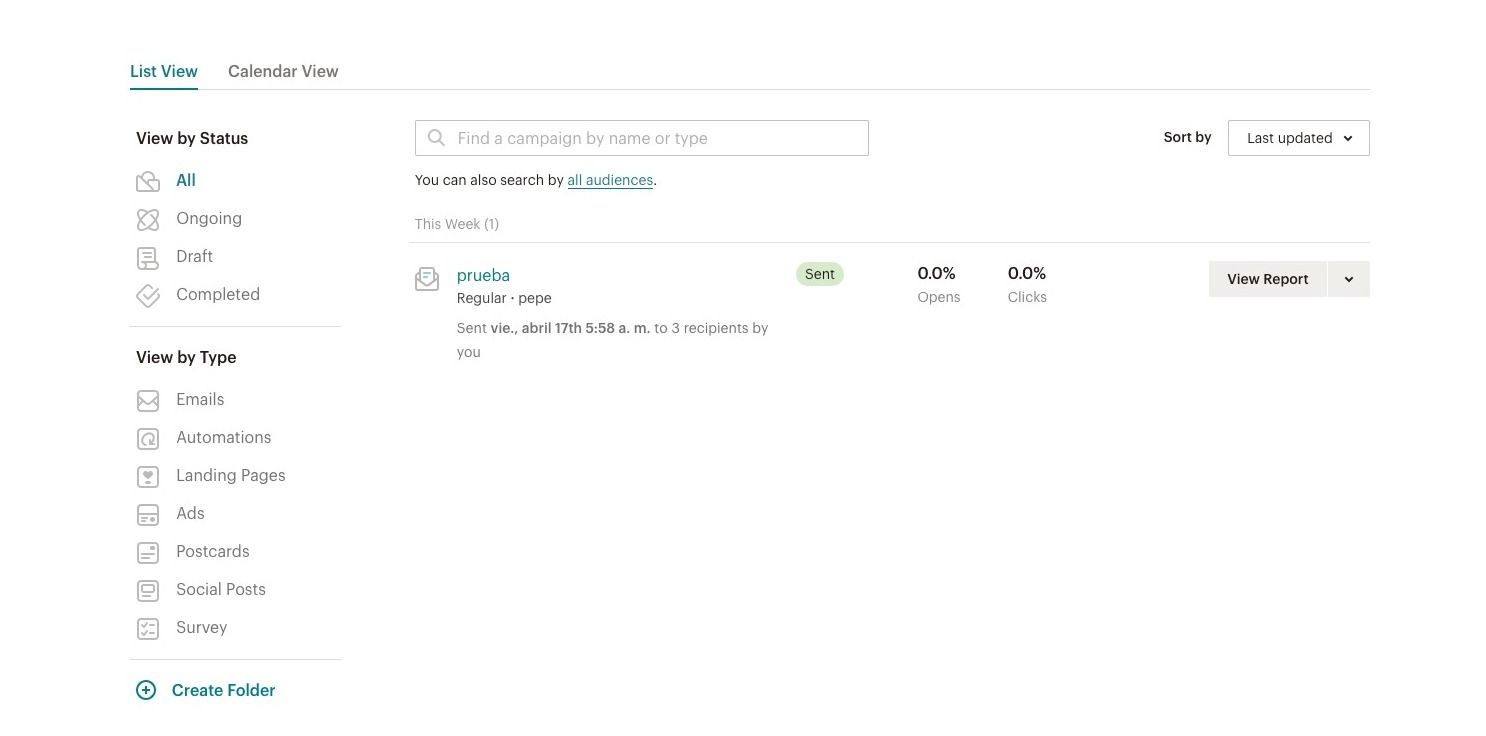This screenshot has width=1486, height=736.
Task: Follow the all audiences link
Action: 610,180
